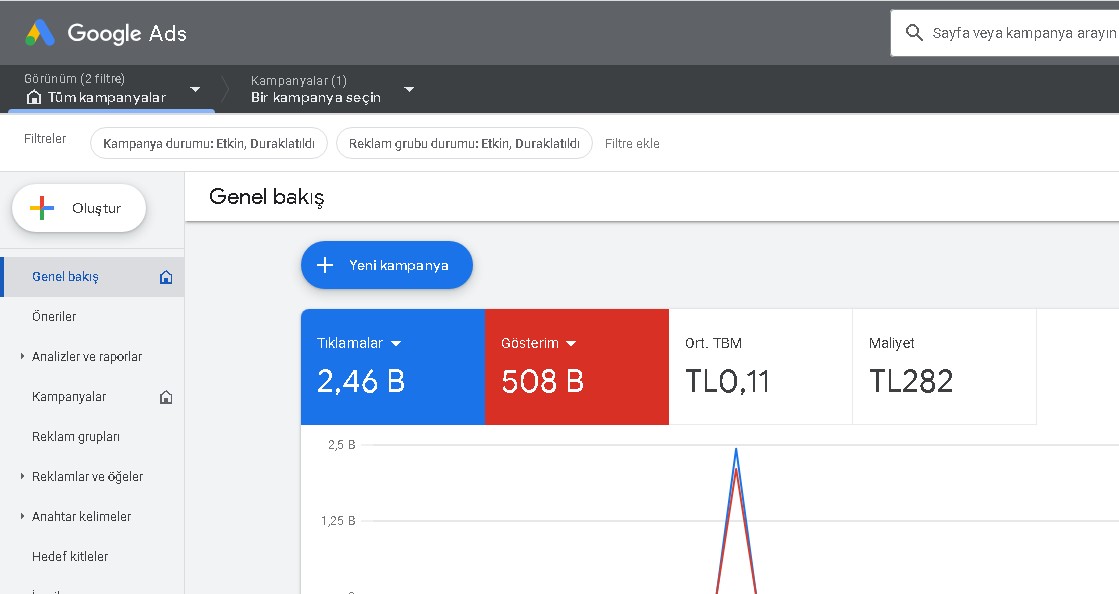The width and height of the screenshot is (1119, 594).
Task: Expand Anahtar kelimeler section
Action: point(22,516)
